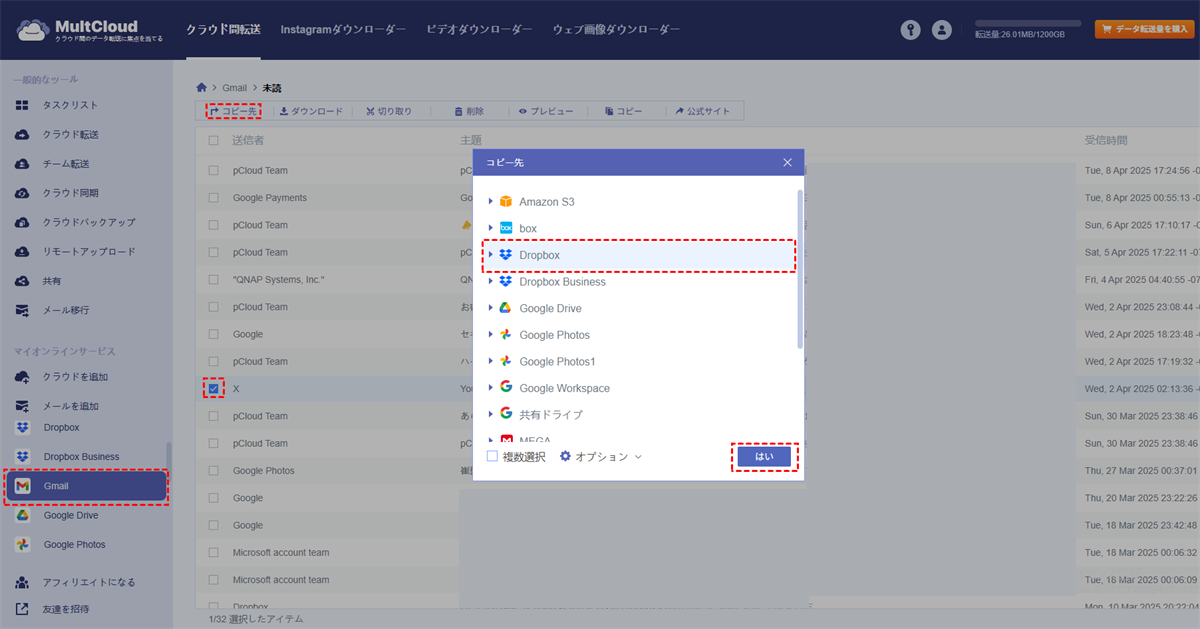Image resolution: width=1200 pixels, height=629 pixels.
Task: Check the Google Payments email row
Action: coord(213,198)
